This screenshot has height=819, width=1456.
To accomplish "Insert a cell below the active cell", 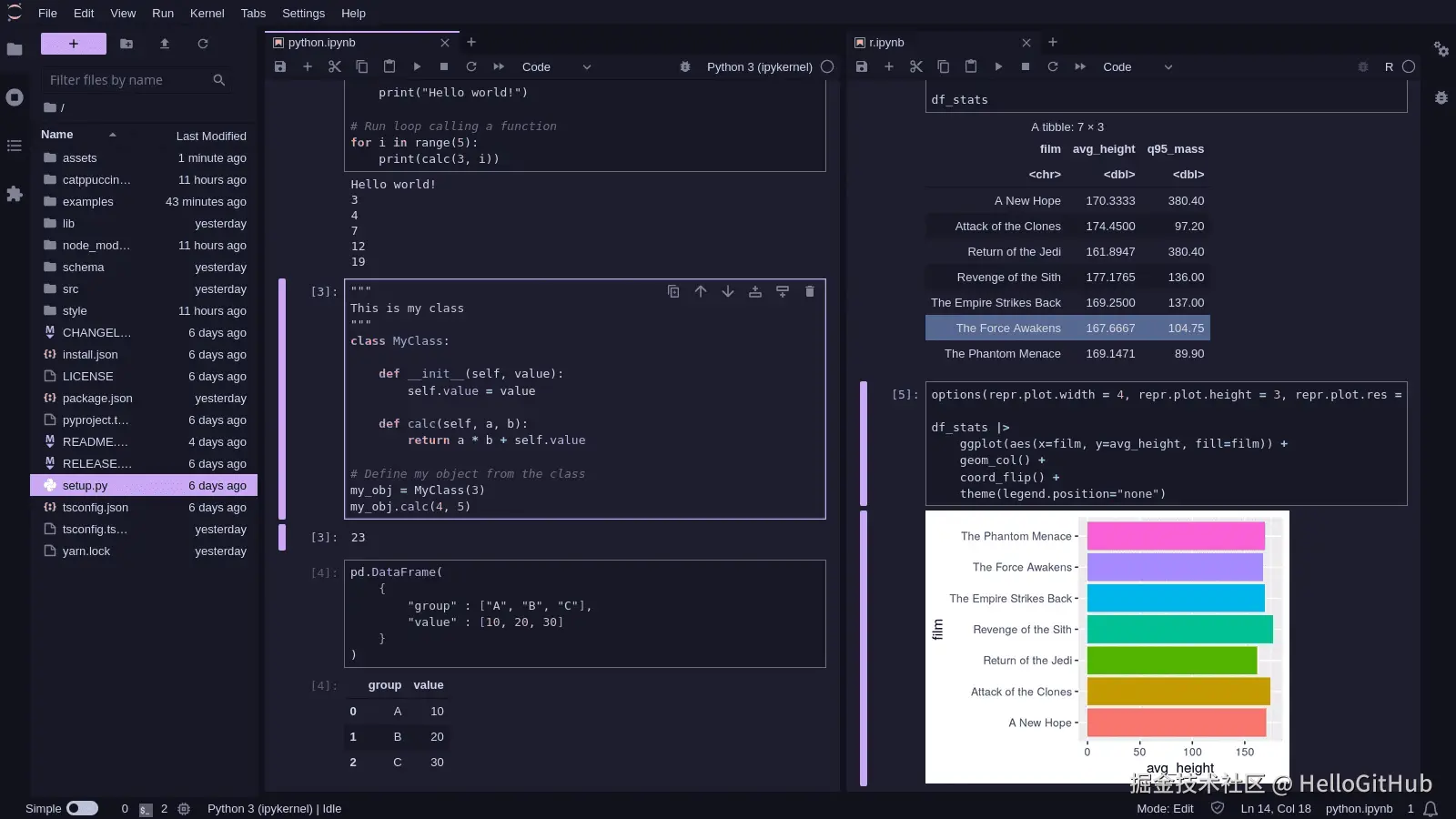I will (783, 291).
